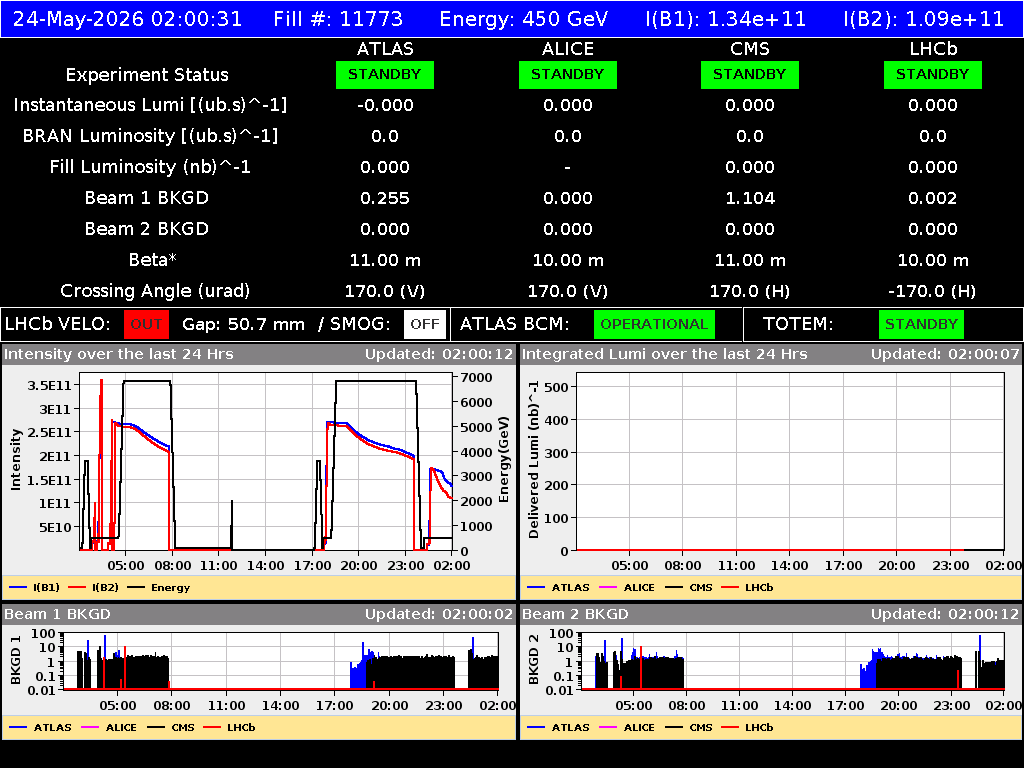
Task: Click the ALICE fill luminosity dash
Action: pyautogui.click(x=568, y=168)
